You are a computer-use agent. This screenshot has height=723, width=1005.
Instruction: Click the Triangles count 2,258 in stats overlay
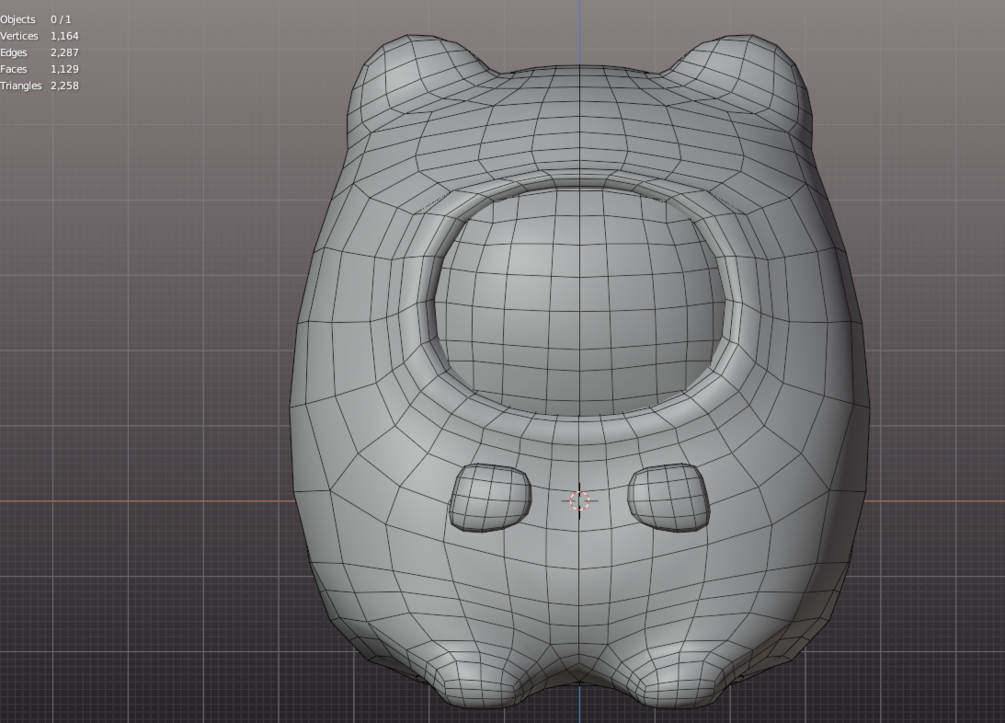pyautogui.click(x=65, y=86)
